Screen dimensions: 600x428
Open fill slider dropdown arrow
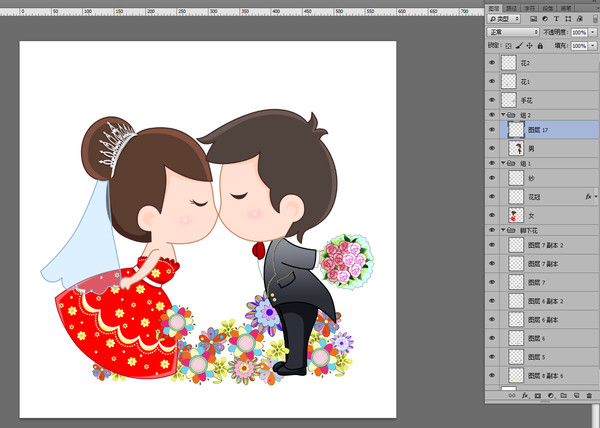[x=593, y=46]
